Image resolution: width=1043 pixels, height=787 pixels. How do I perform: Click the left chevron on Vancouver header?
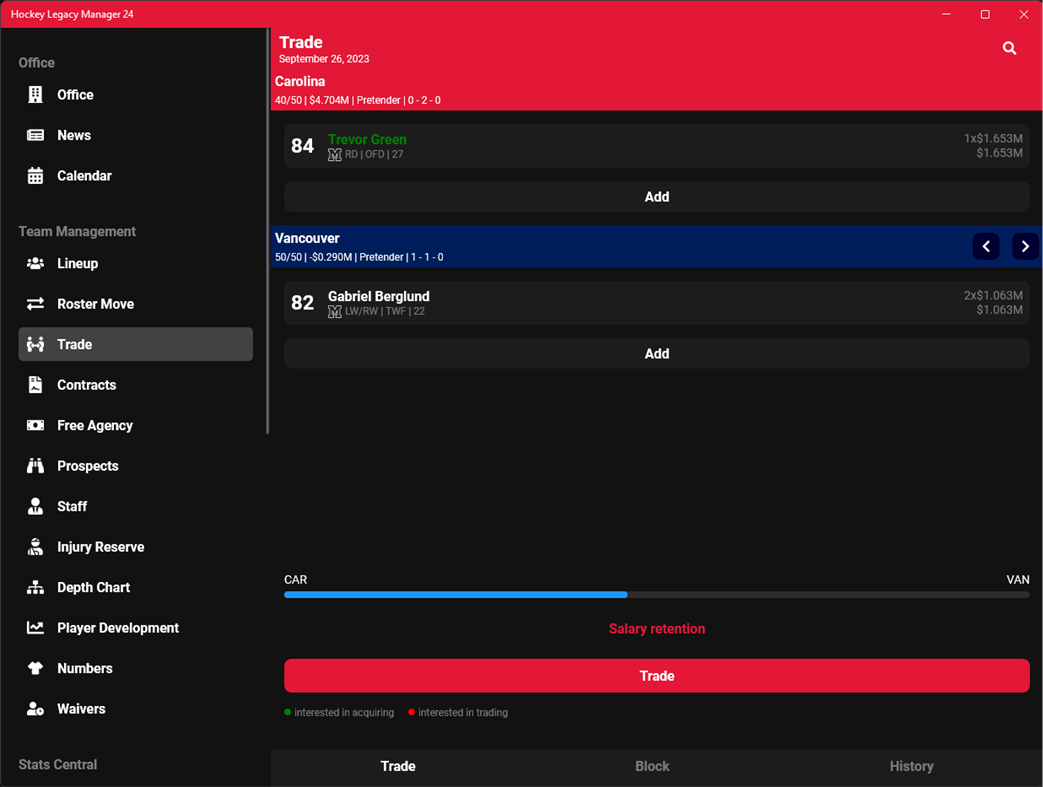tap(986, 246)
